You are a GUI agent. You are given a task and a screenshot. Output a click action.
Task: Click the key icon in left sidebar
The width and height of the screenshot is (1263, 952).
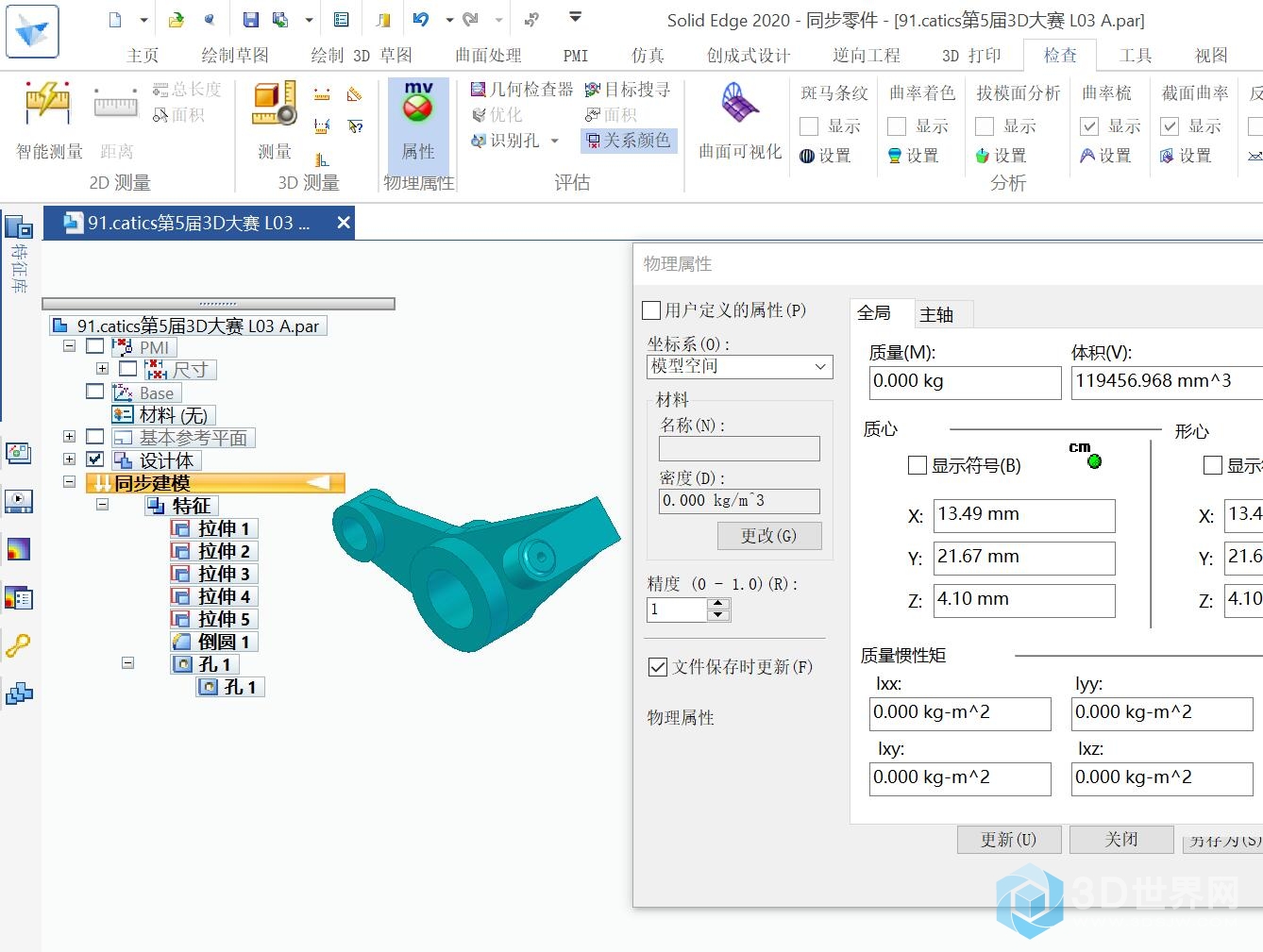(x=19, y=645)
